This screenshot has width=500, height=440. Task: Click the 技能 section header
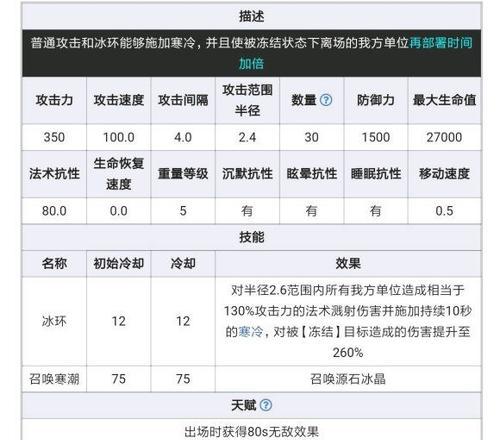pos(252,237)
